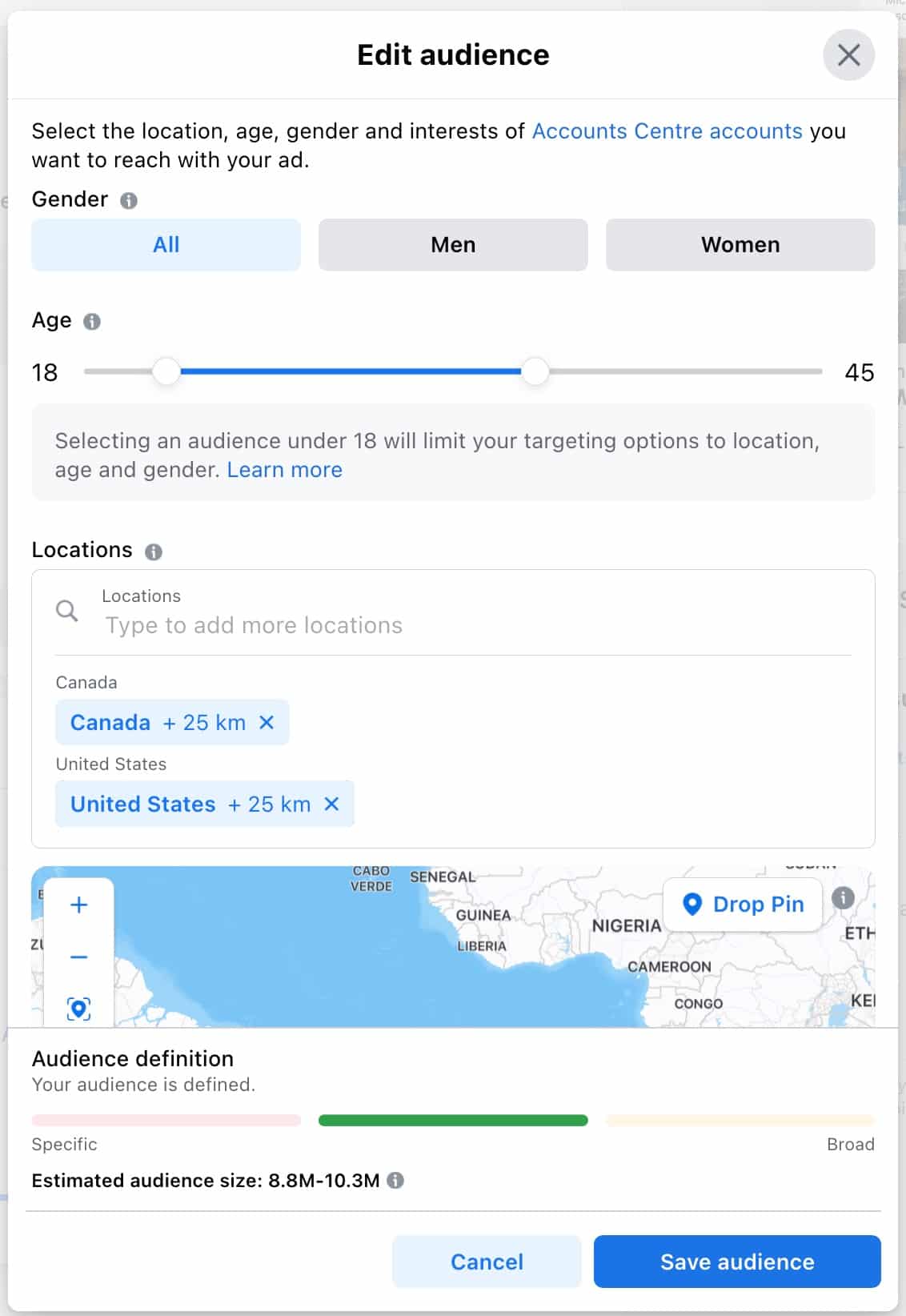
Task: Click the maximum age slider handle
Action: pyautogui.click(x=535, y=371)
